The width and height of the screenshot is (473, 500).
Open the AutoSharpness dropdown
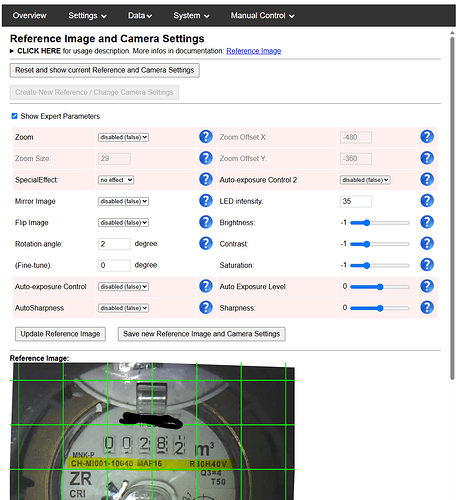click(x=123, y=308)
